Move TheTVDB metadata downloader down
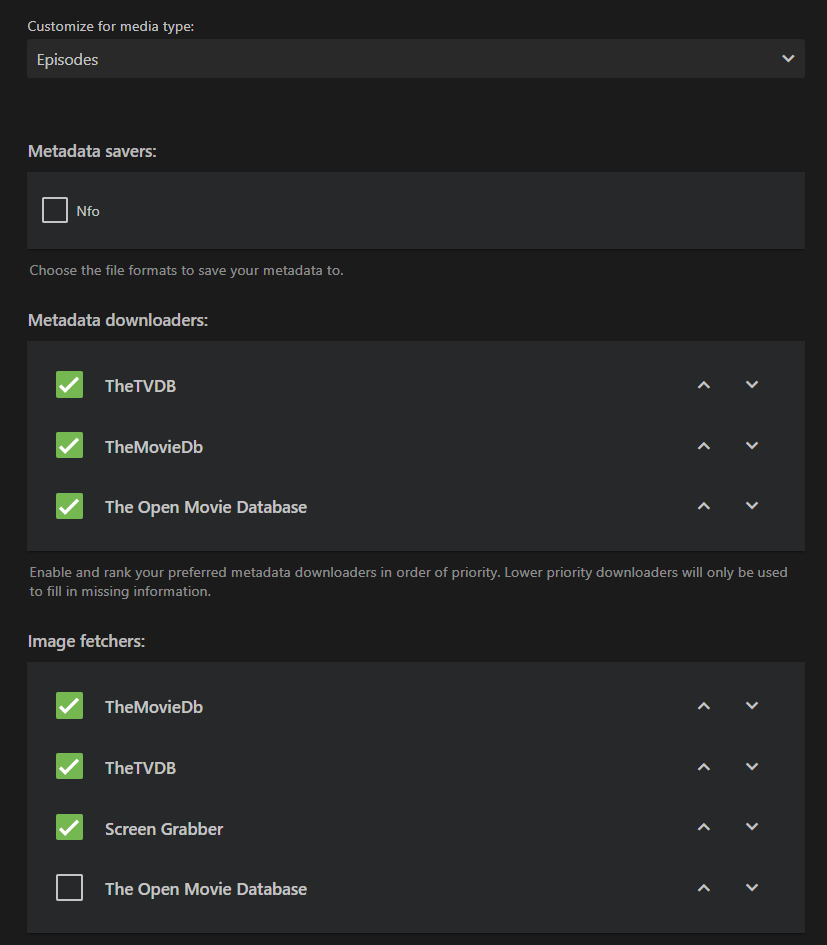827x945 pixels. (x=752, y=385)
